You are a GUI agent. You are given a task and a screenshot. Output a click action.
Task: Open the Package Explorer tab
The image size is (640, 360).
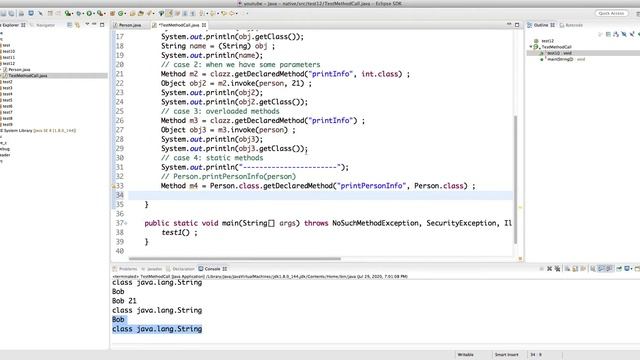[x=12, y=25]
